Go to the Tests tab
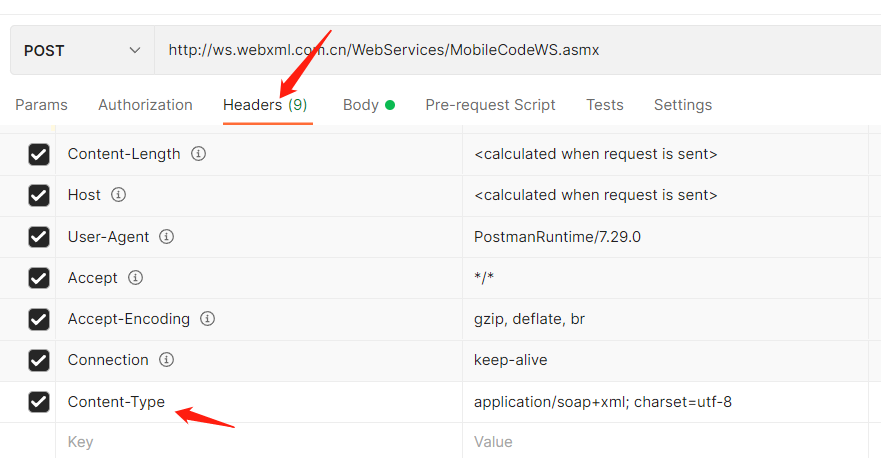 (x=604, y=105)
